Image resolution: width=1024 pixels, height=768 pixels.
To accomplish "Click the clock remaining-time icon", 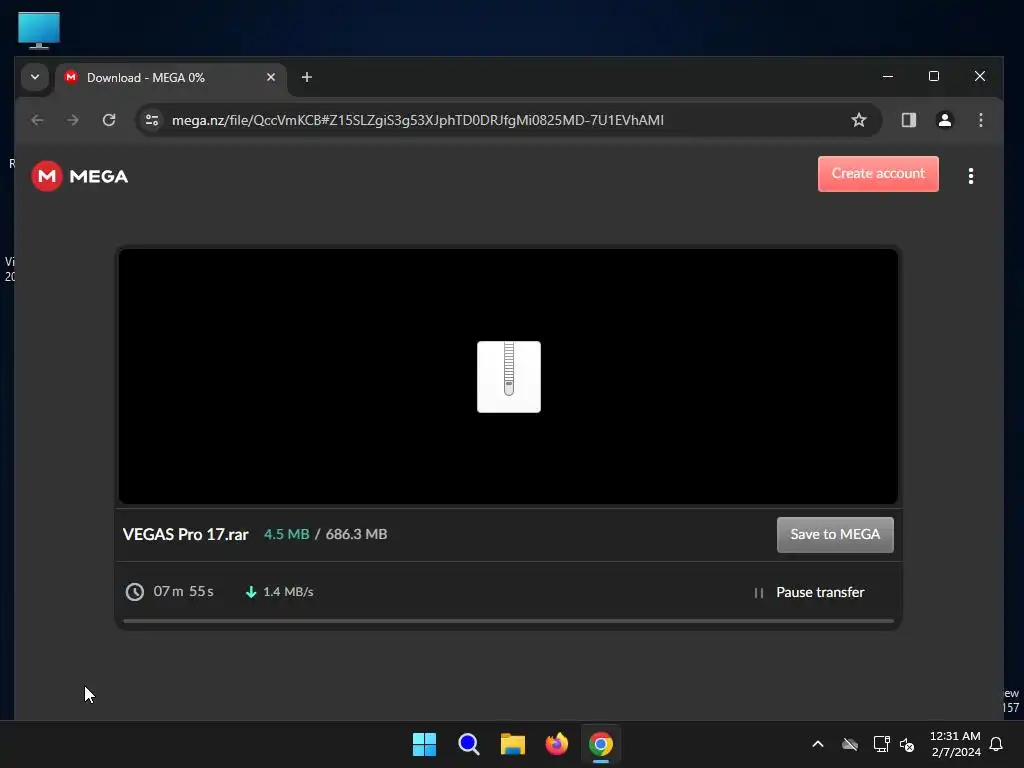I will 135,592.
